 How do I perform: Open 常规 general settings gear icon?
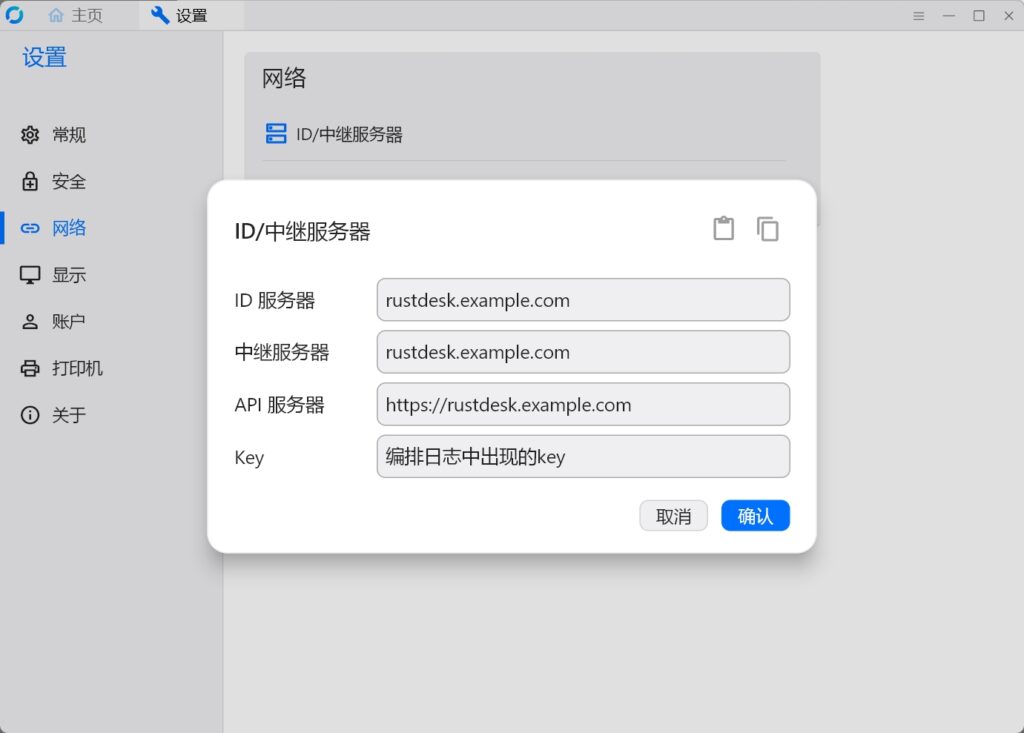pyautogui.click(x=30, y=135)
